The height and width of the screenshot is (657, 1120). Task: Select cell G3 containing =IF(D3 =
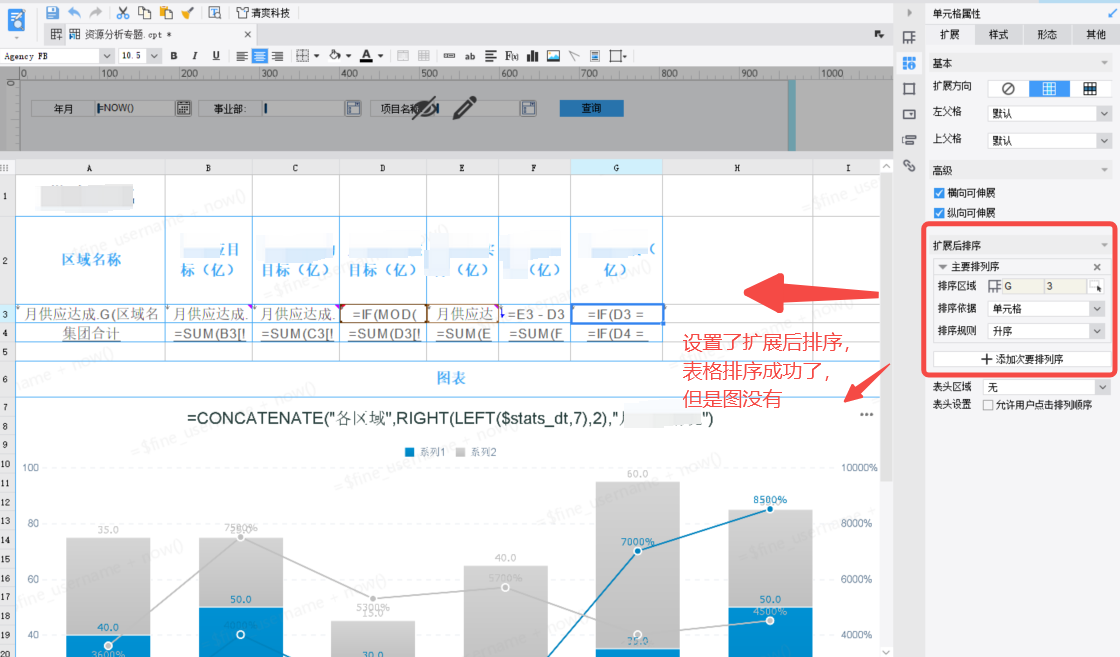click(x=616, y=314)
